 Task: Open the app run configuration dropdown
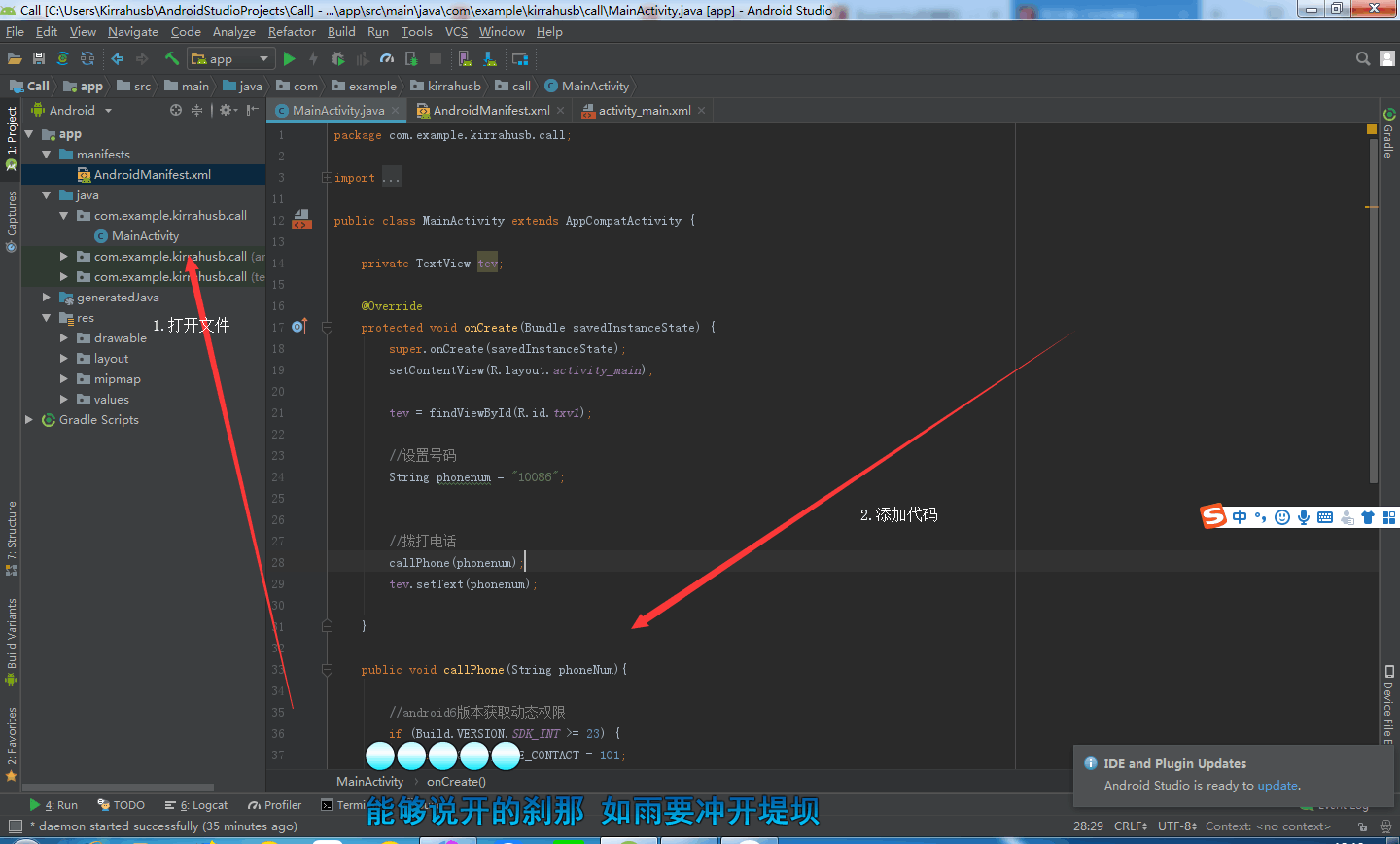[231, 59]
